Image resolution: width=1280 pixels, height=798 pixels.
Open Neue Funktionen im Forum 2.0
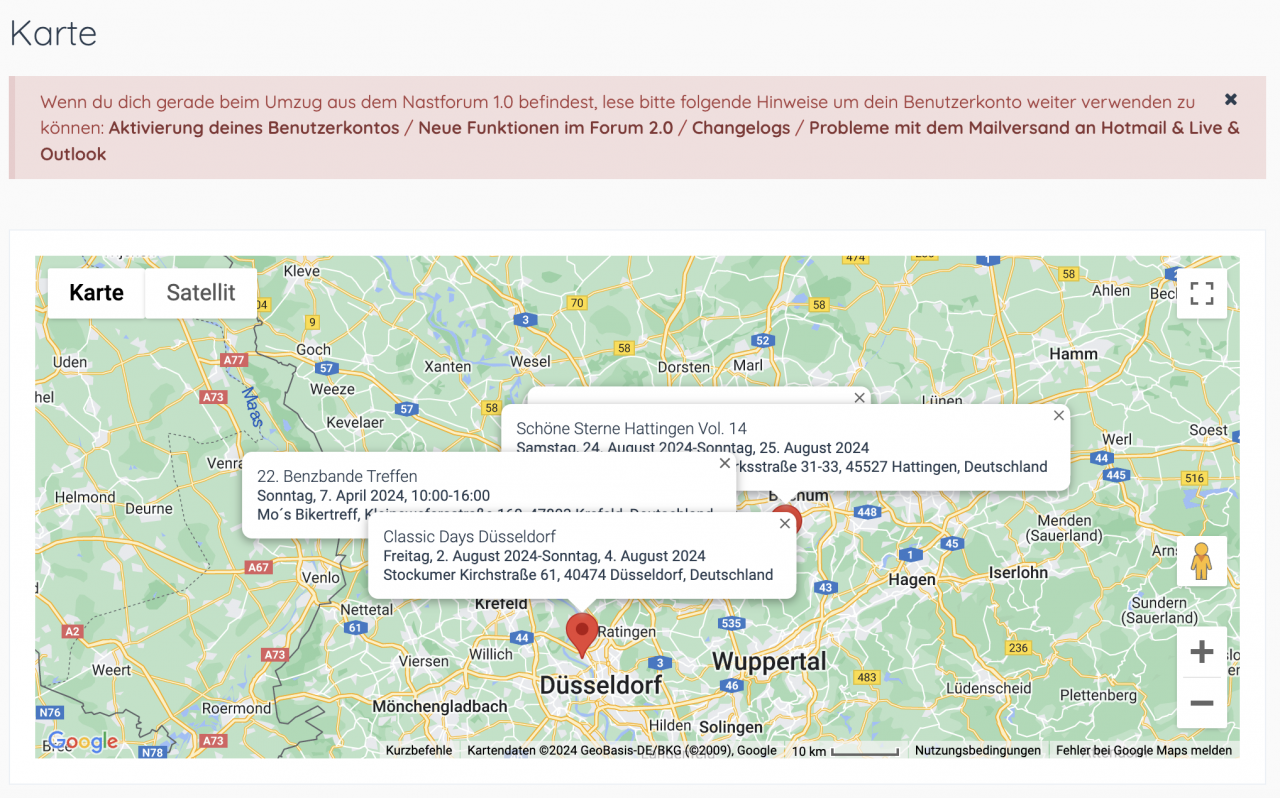click(545, 128)
